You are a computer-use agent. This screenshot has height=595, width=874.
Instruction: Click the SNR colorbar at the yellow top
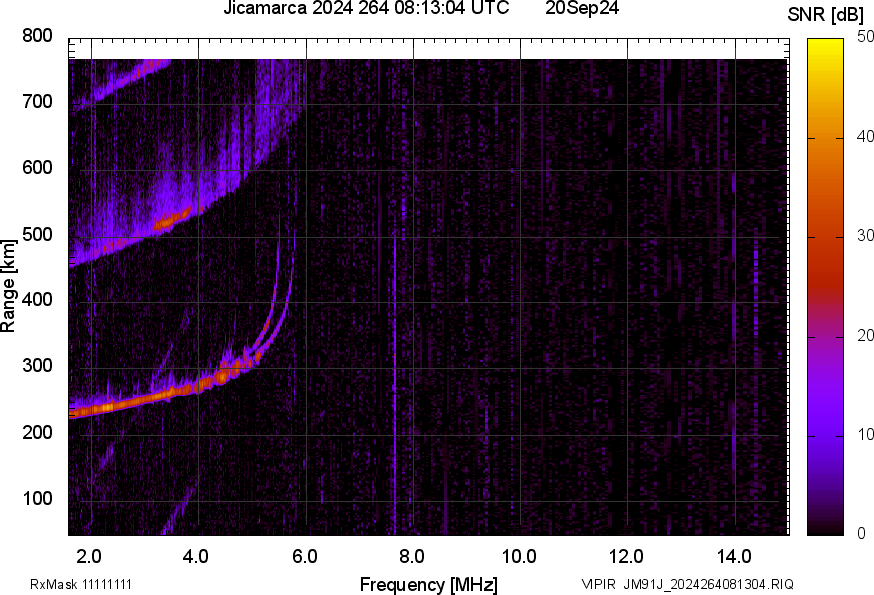click(x=826, y=45)
